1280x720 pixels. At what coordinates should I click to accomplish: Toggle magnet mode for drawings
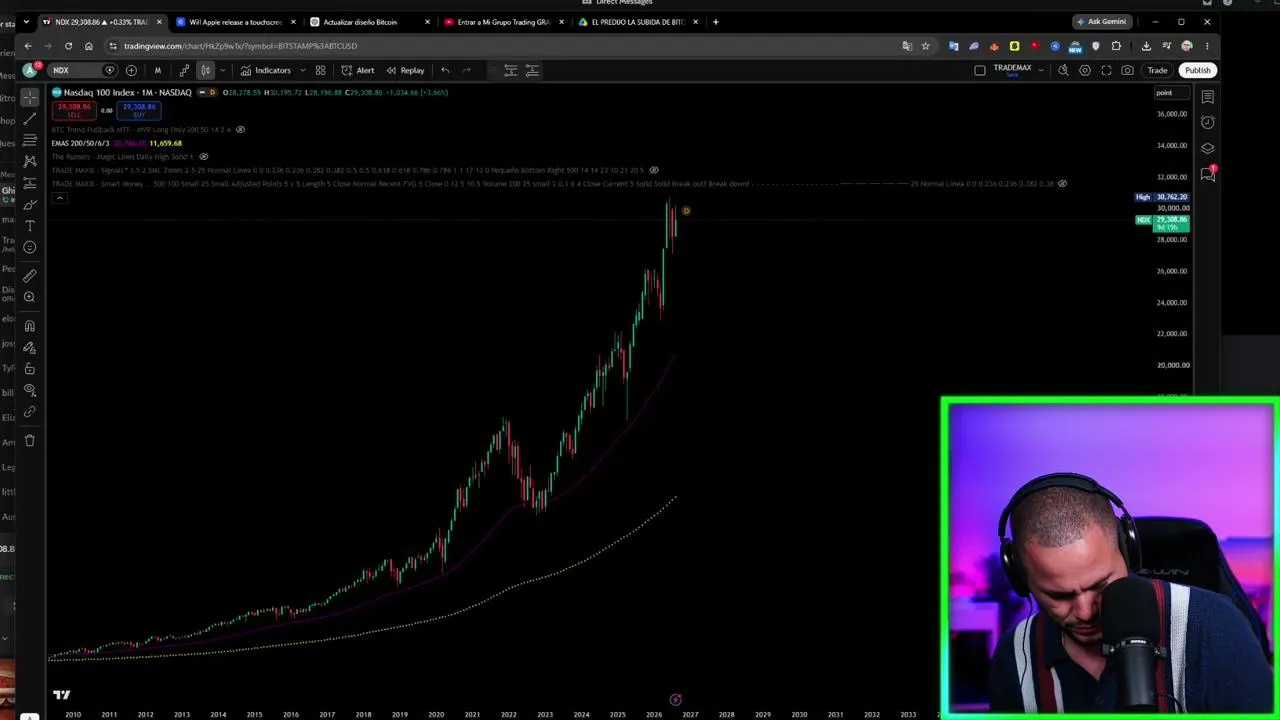[30, 326]
